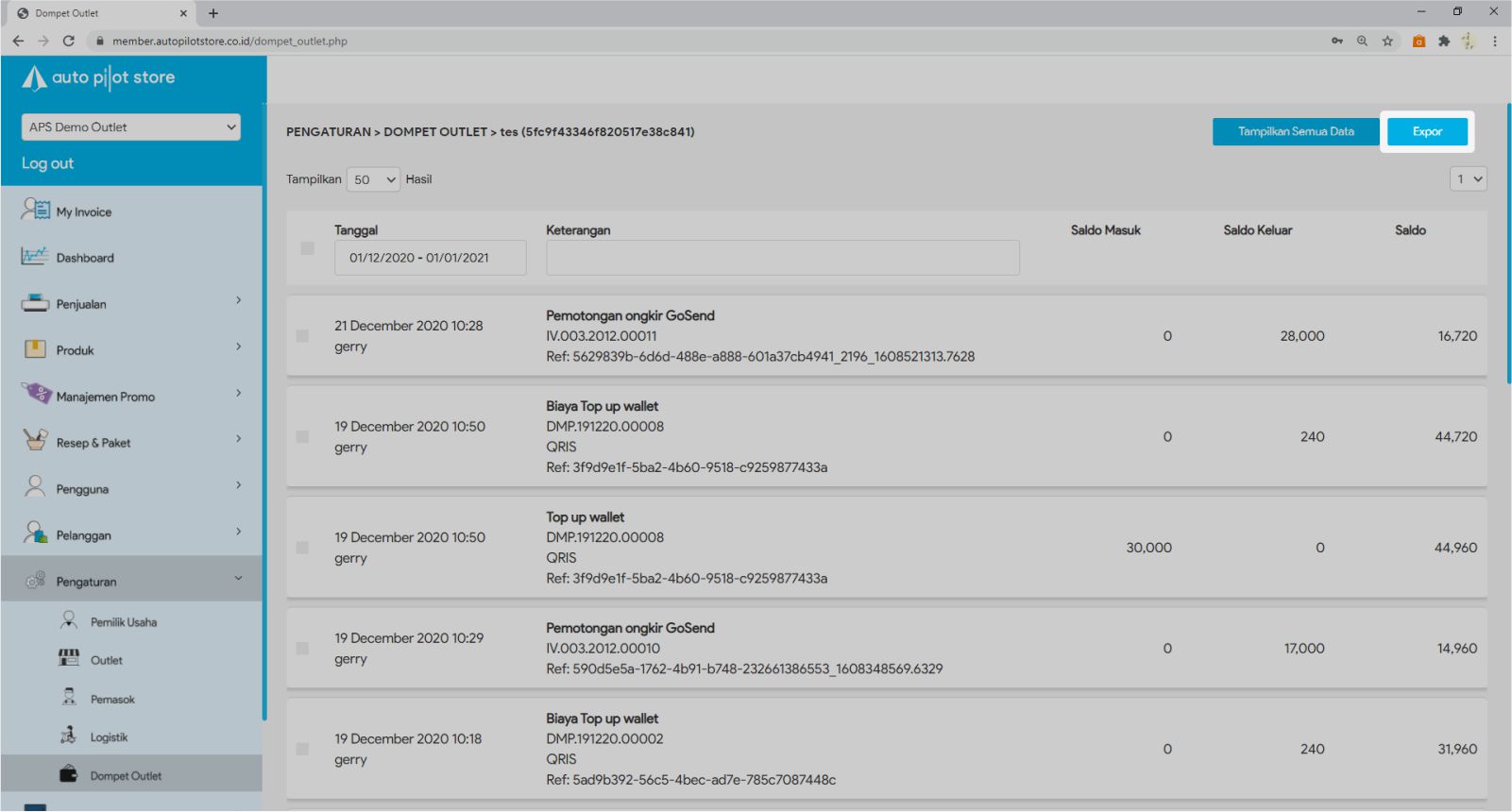This screenshot has height=812, width=1512.
Task: Click the sidebar vertical scrollbar
Action: [264, 453]
